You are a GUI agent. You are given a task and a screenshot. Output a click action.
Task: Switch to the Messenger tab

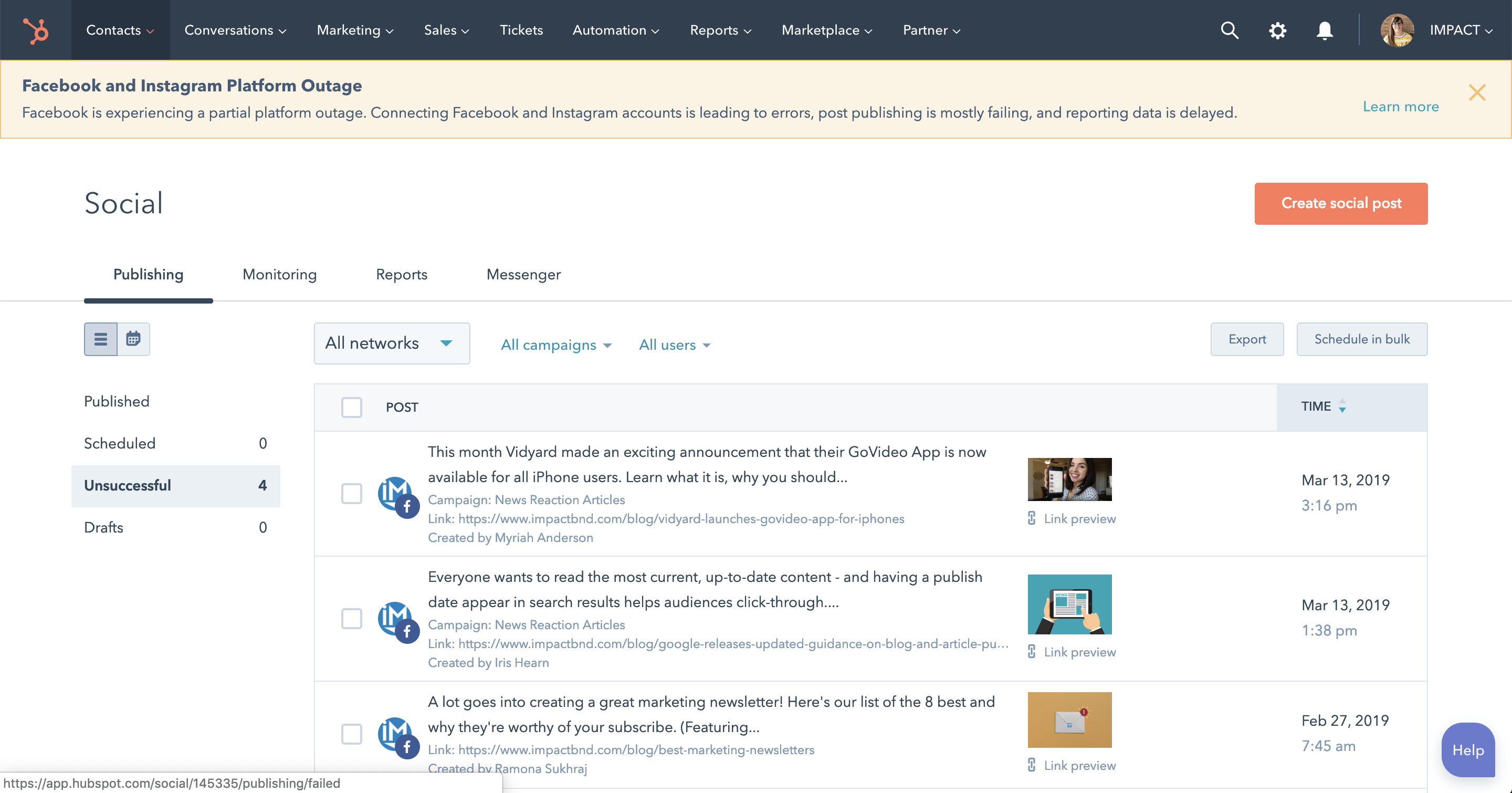tap(523, 275)
